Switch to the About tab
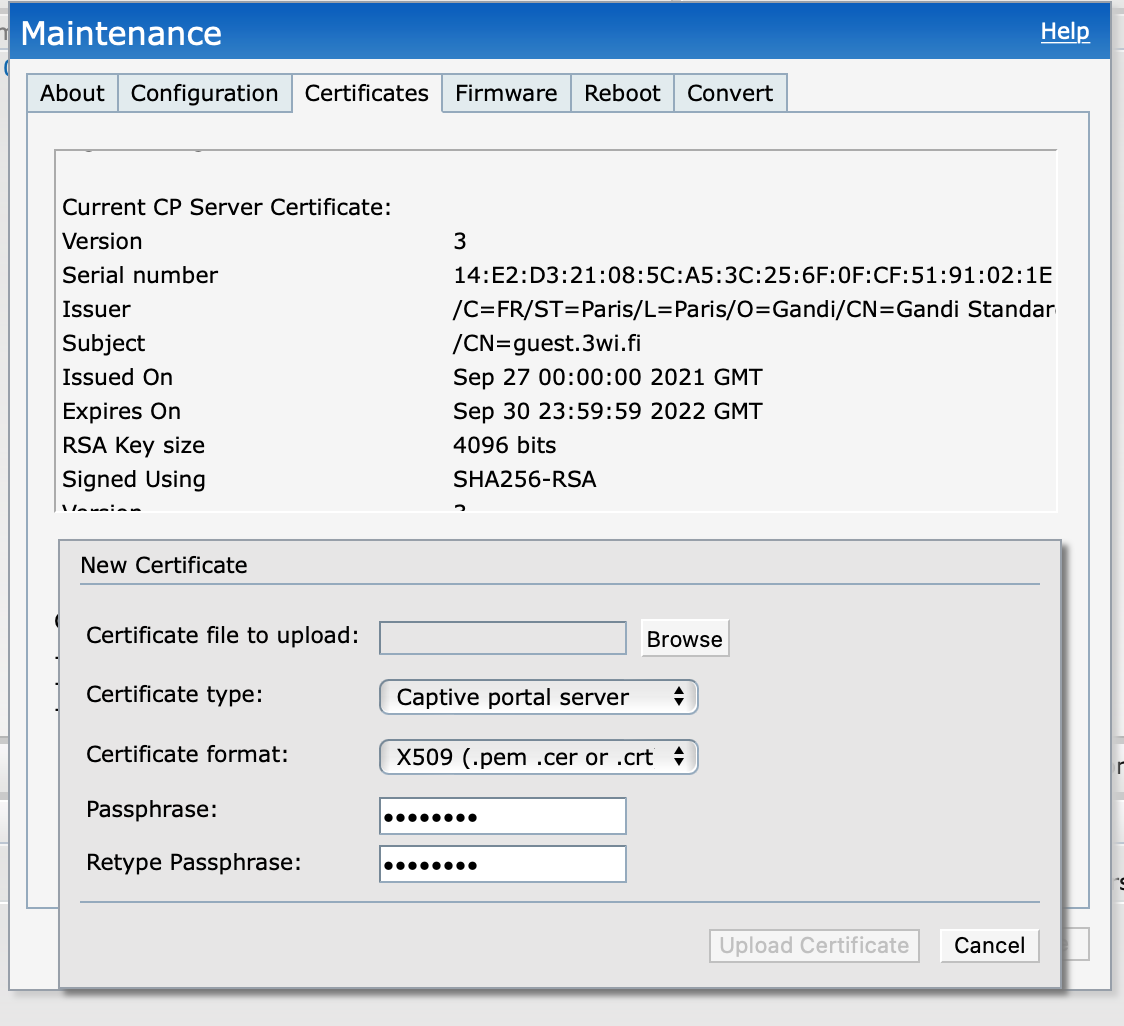The image size is (1124, 1026). [71, 93]
